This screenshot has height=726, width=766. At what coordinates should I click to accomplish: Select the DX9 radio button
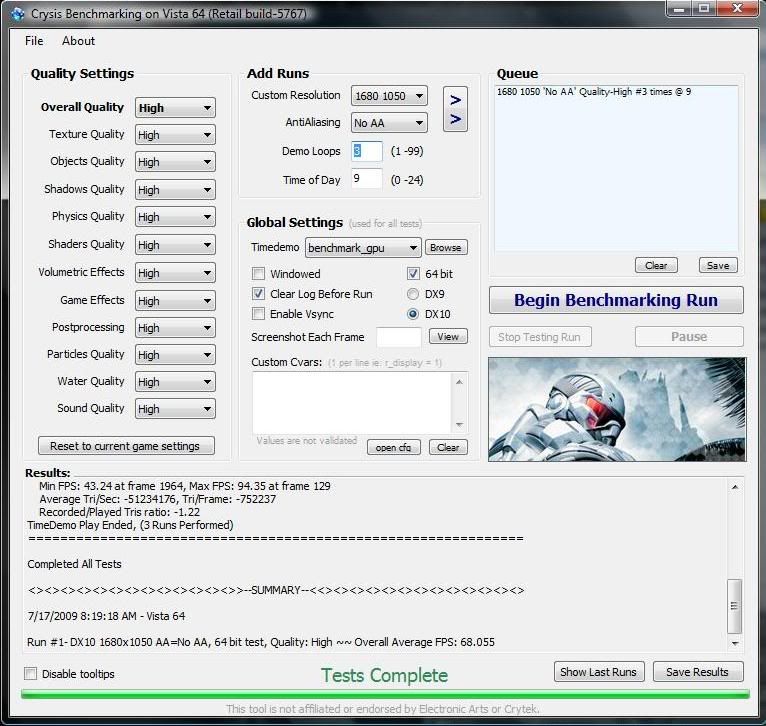(413, 294)
